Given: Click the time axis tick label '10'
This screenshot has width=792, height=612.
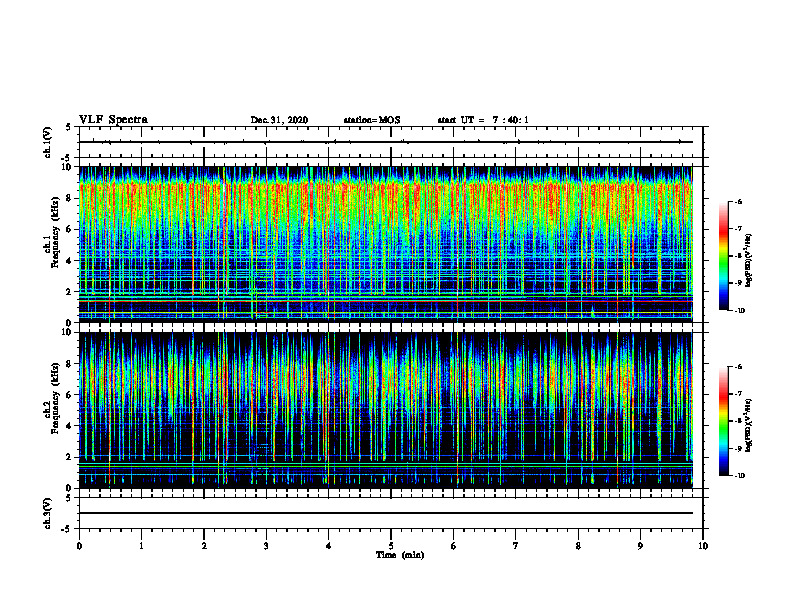Looking at the screenshot, I should click(703, 546).
